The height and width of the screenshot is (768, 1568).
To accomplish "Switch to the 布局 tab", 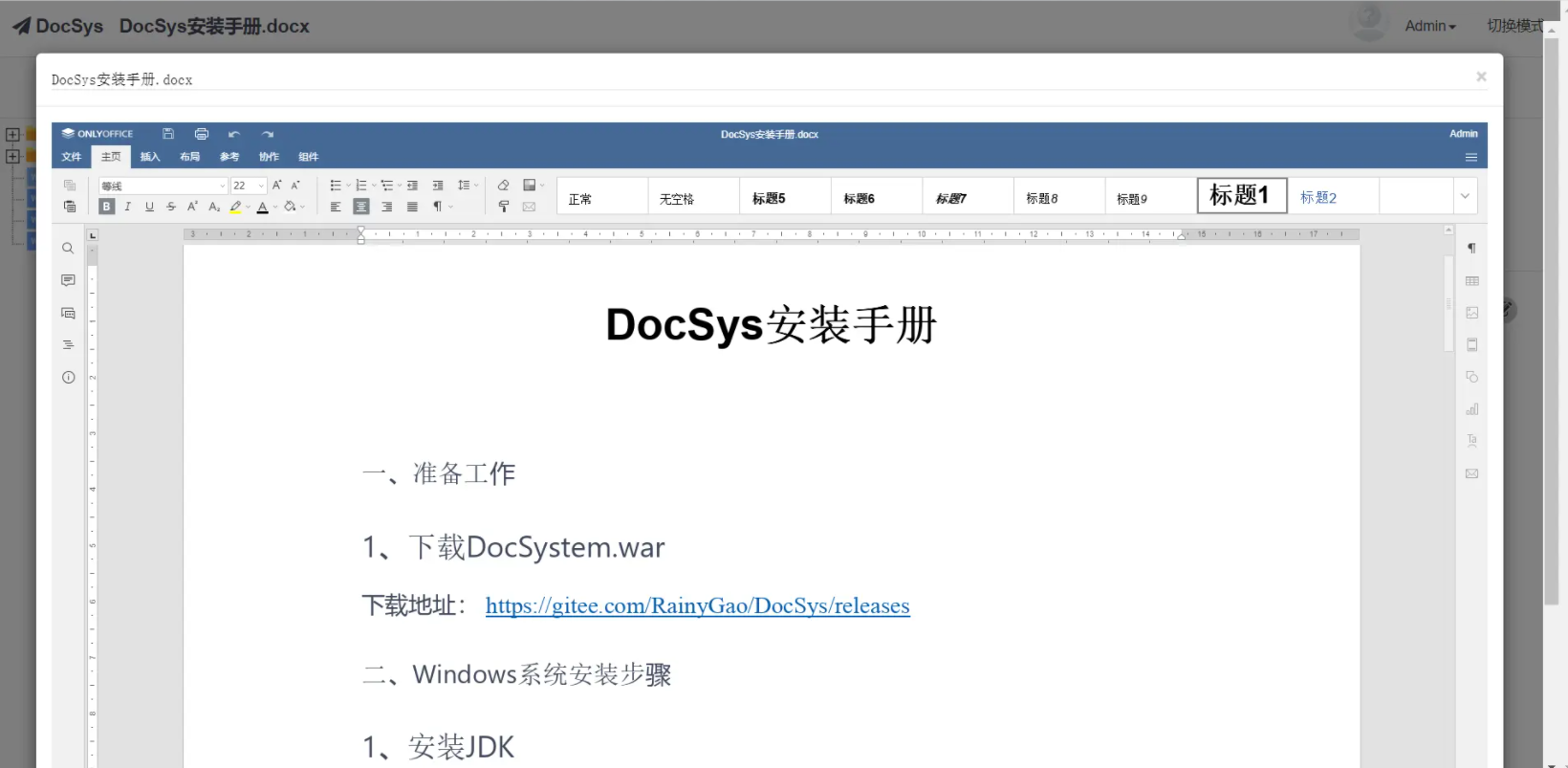I will [x=189, y=157].
